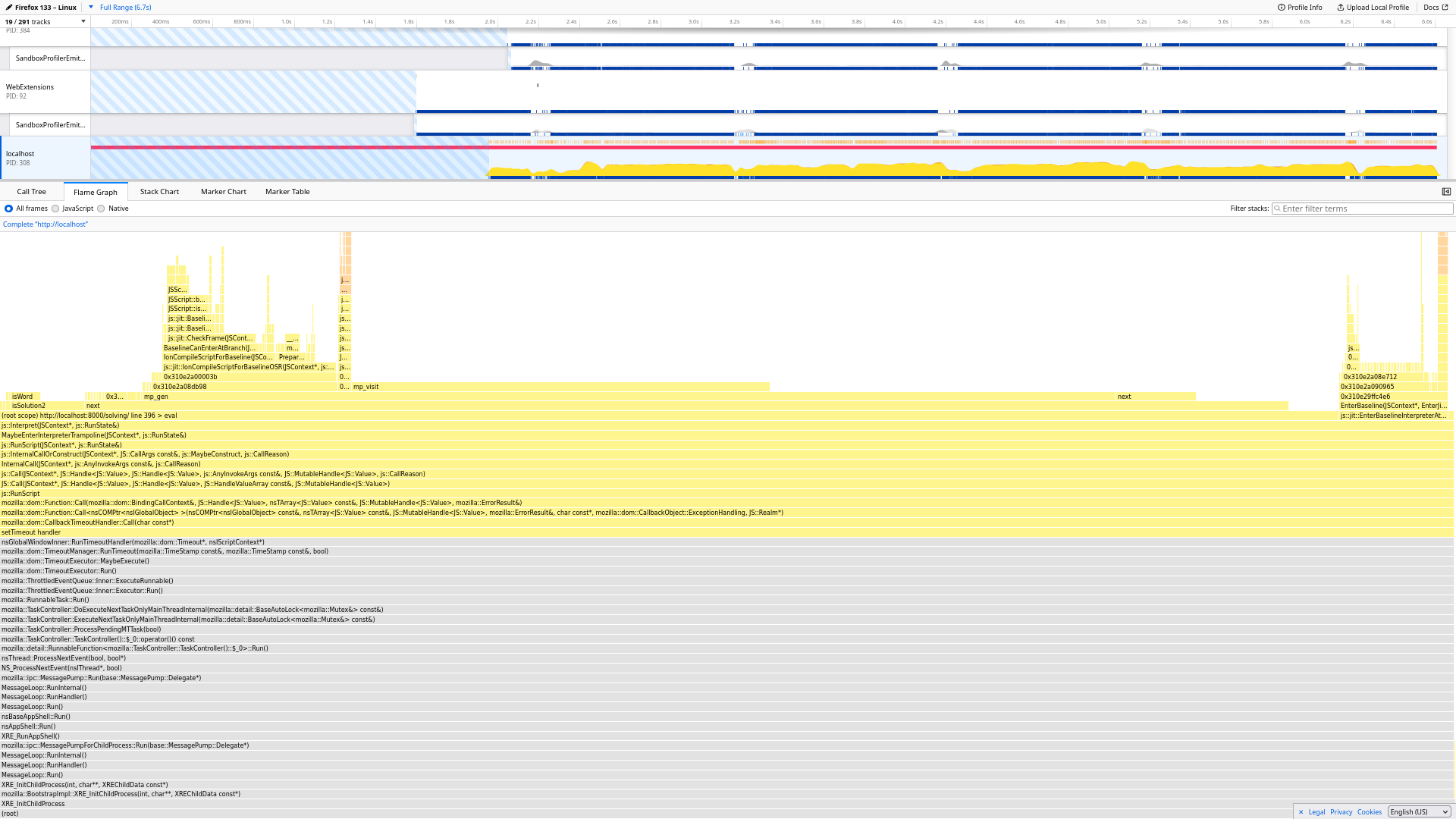Screen dimensions: 1456x819
Task: Dismiss the footer with the X icon
Action: click(x=1301, y=812)
